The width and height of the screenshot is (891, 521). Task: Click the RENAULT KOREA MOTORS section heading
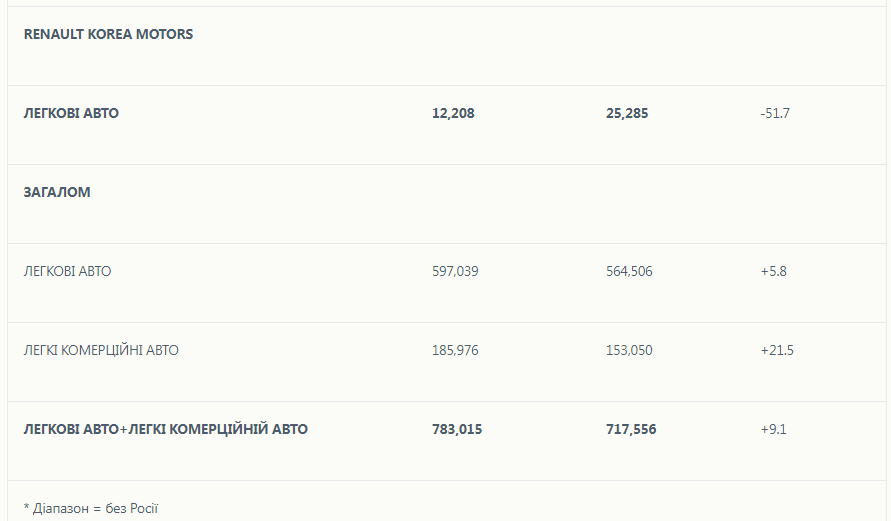tap(108, 34)
